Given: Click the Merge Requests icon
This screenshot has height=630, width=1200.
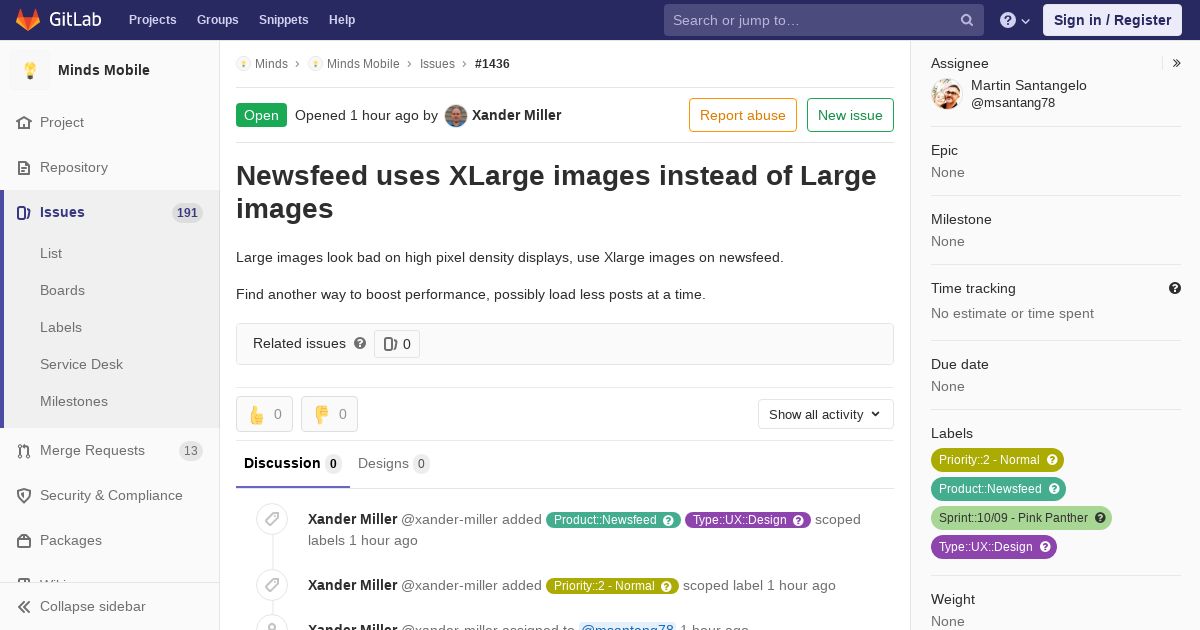Looking at the screenshot, I should click(24, 450).
